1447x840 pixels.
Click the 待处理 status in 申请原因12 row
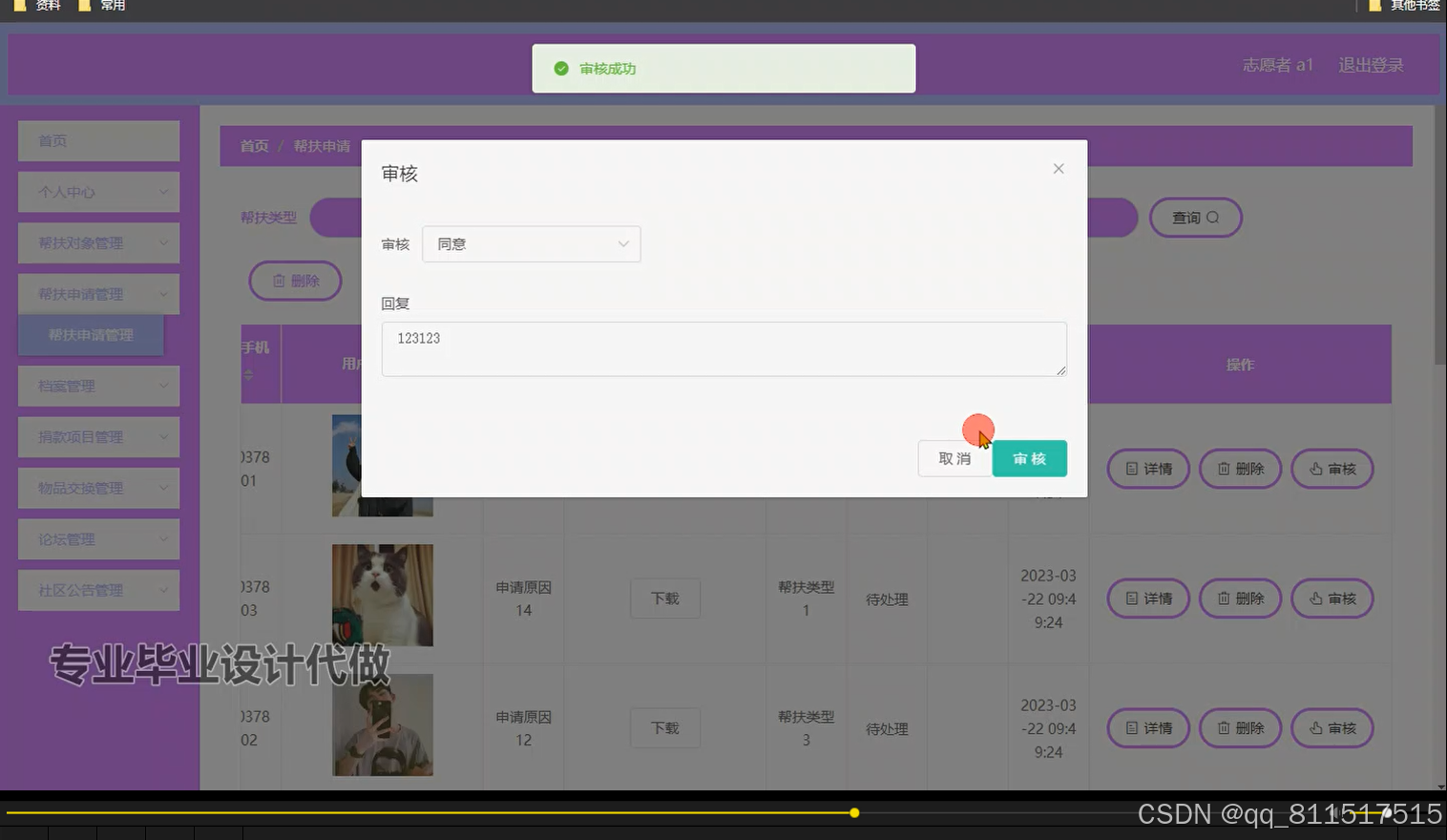(887, 729)
